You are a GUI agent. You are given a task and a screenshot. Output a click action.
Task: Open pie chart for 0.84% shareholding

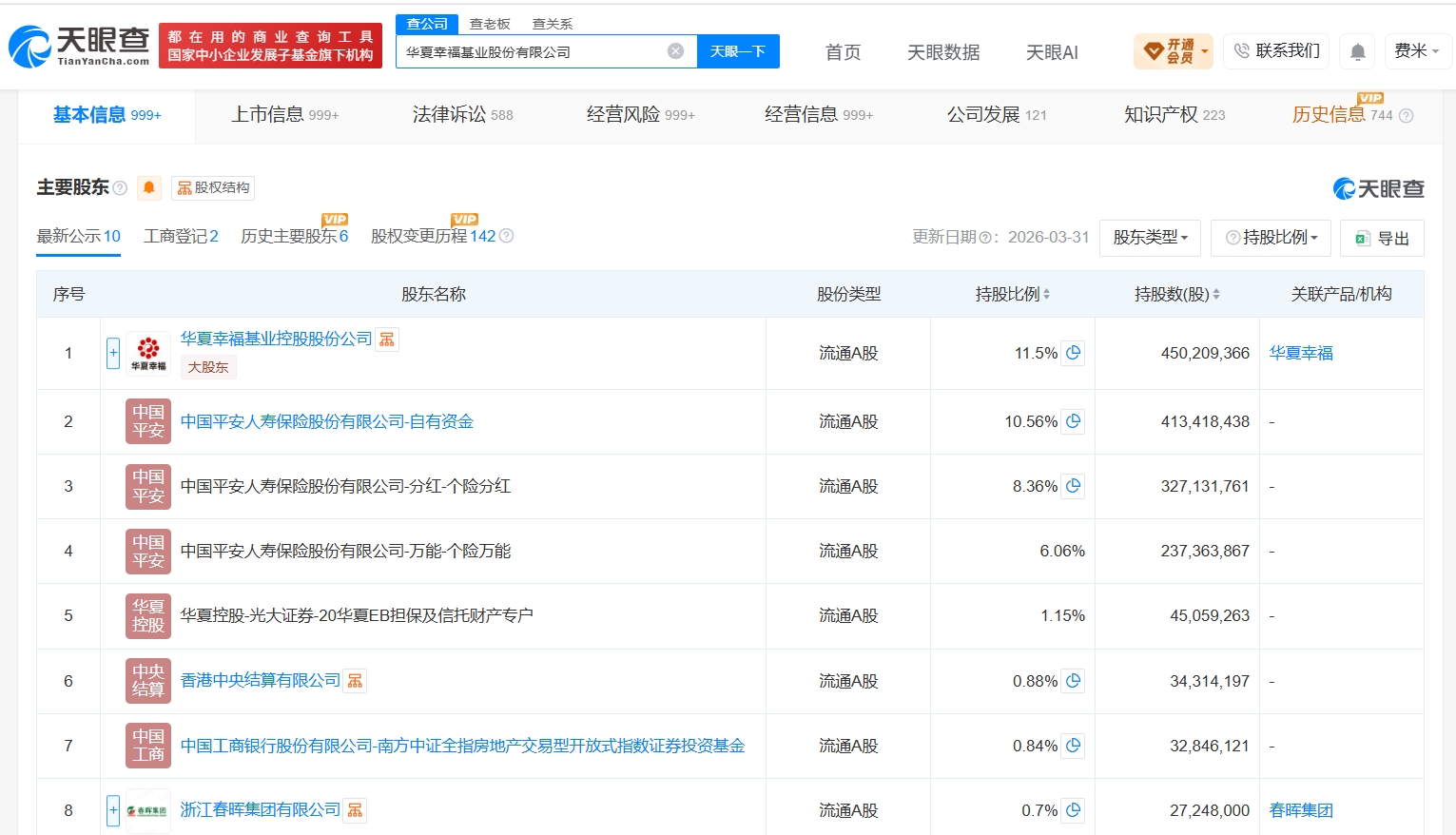click(1073, 746)
